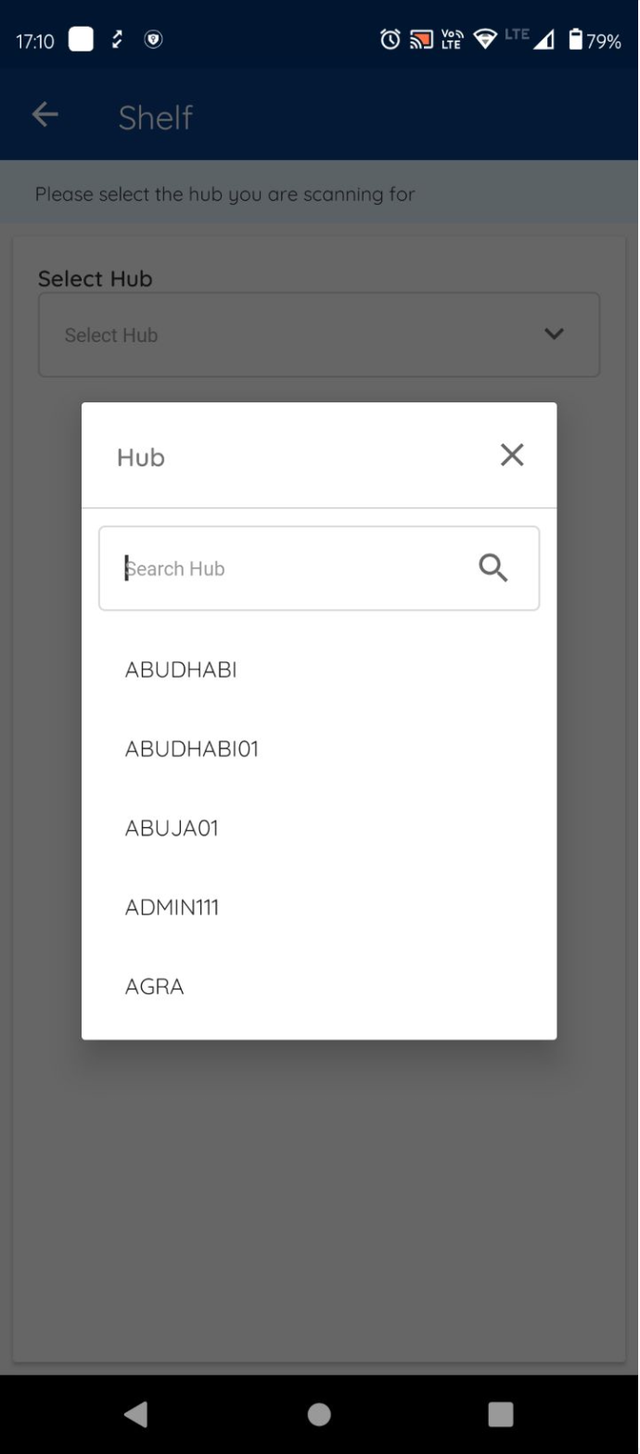Image resolution: width=640 pixels, height=1454 pixels.
Task: Tap the back arrow in Shelf header
Action: coord(45,115)
